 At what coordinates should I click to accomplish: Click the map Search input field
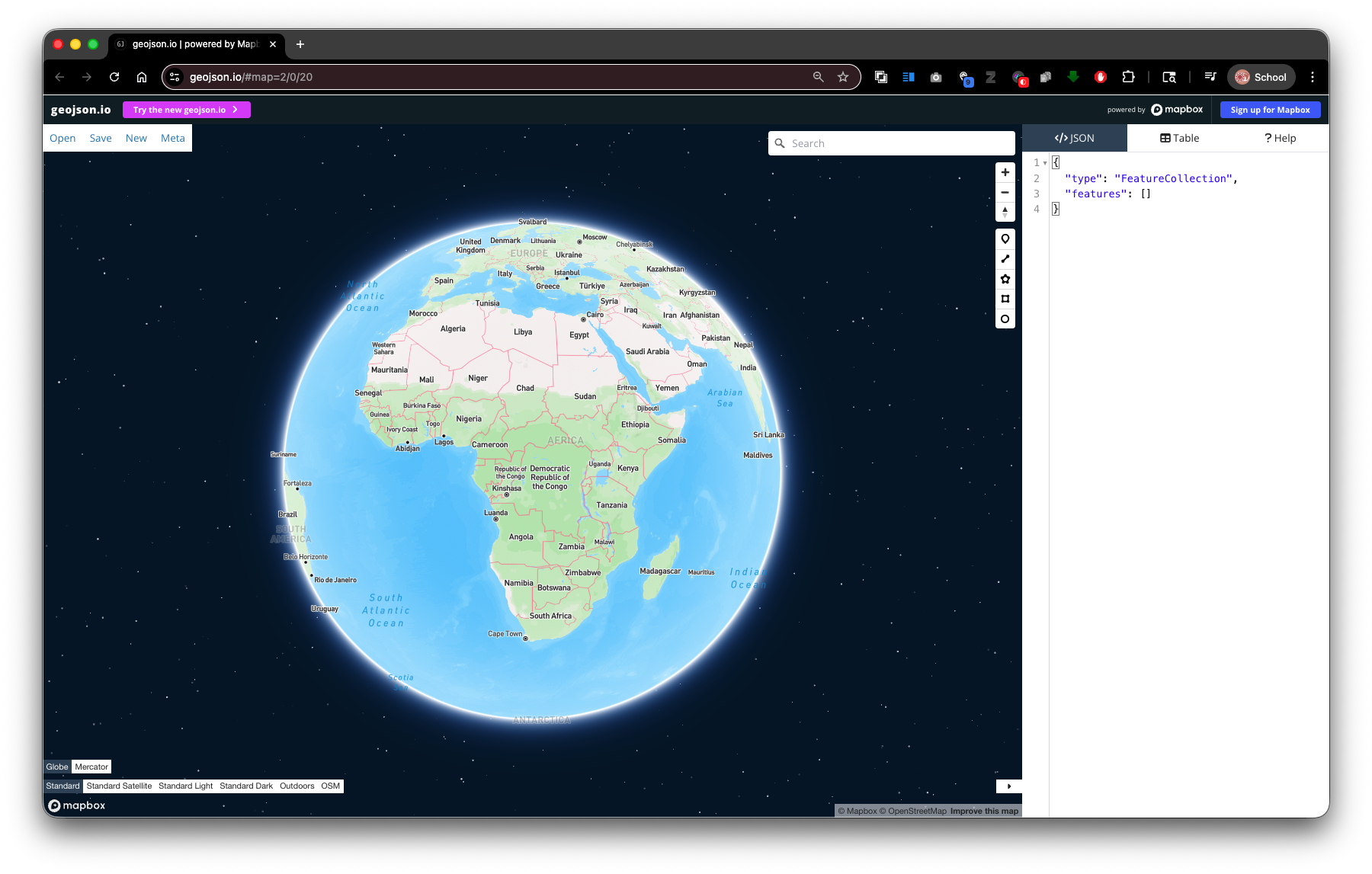(898, 143)
